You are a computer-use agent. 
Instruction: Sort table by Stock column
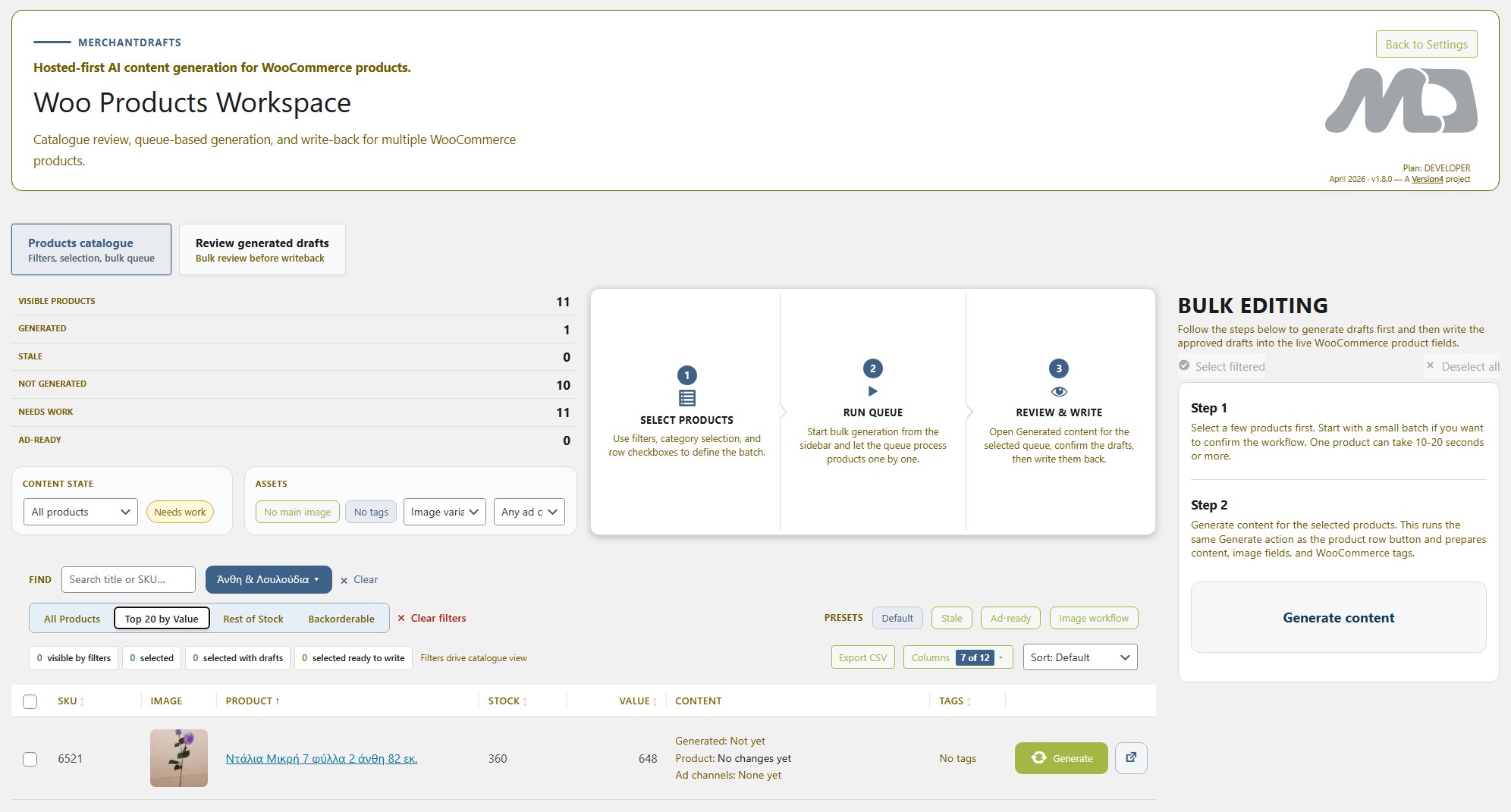(x=507, y=701)
